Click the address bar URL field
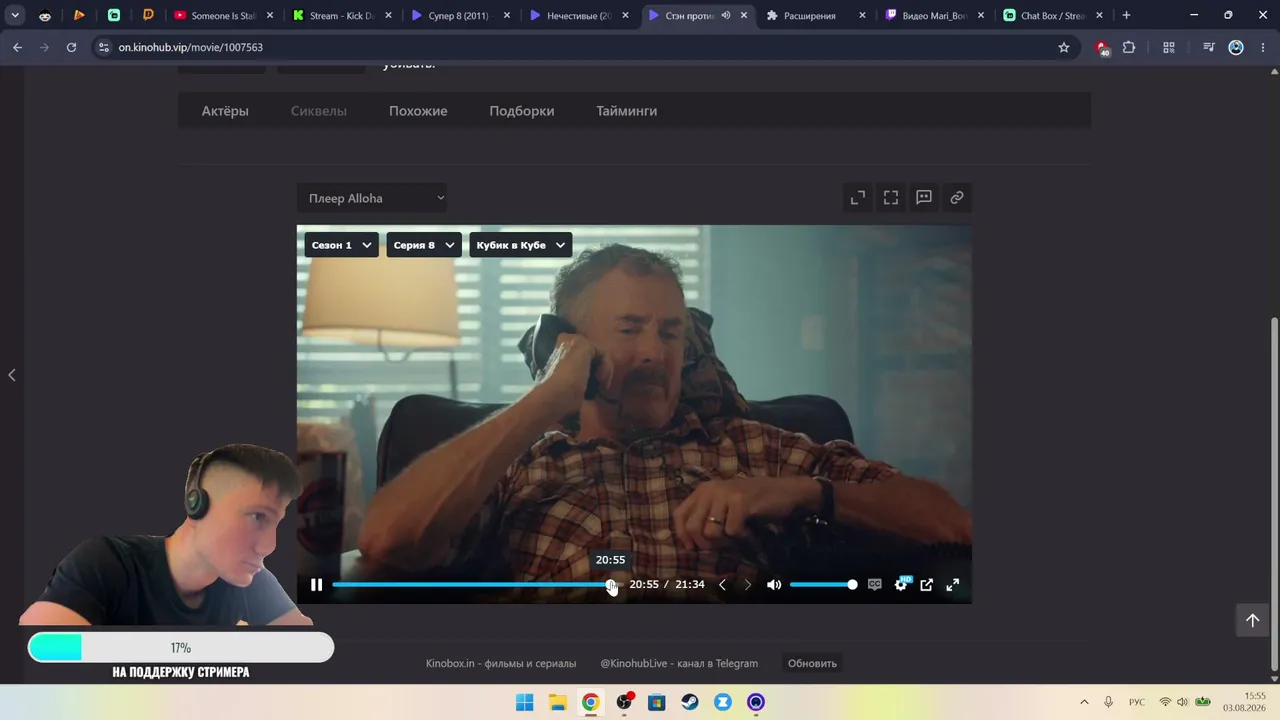 pos(585,47)
